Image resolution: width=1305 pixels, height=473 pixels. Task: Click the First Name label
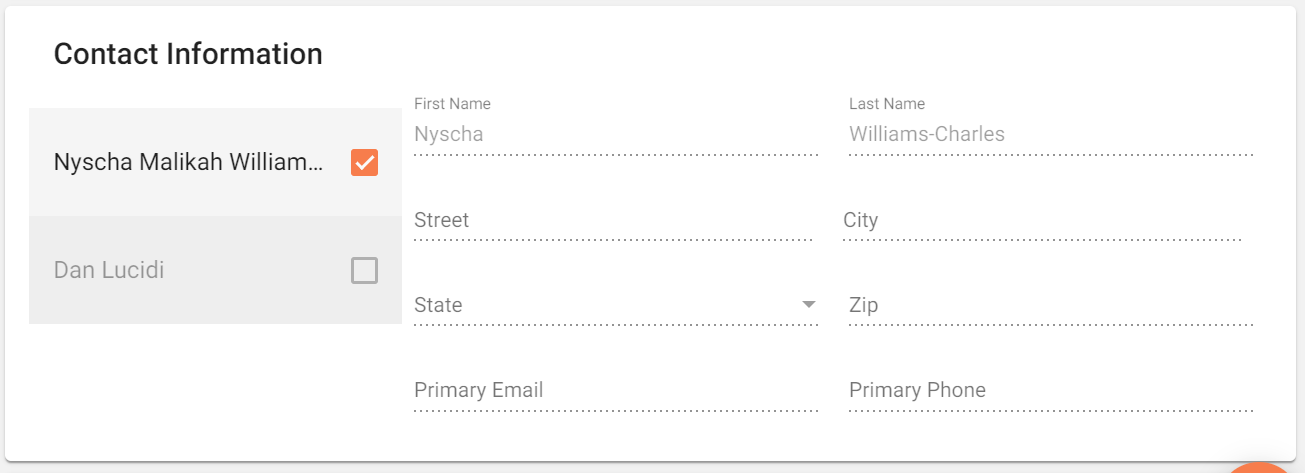(452, 104)
